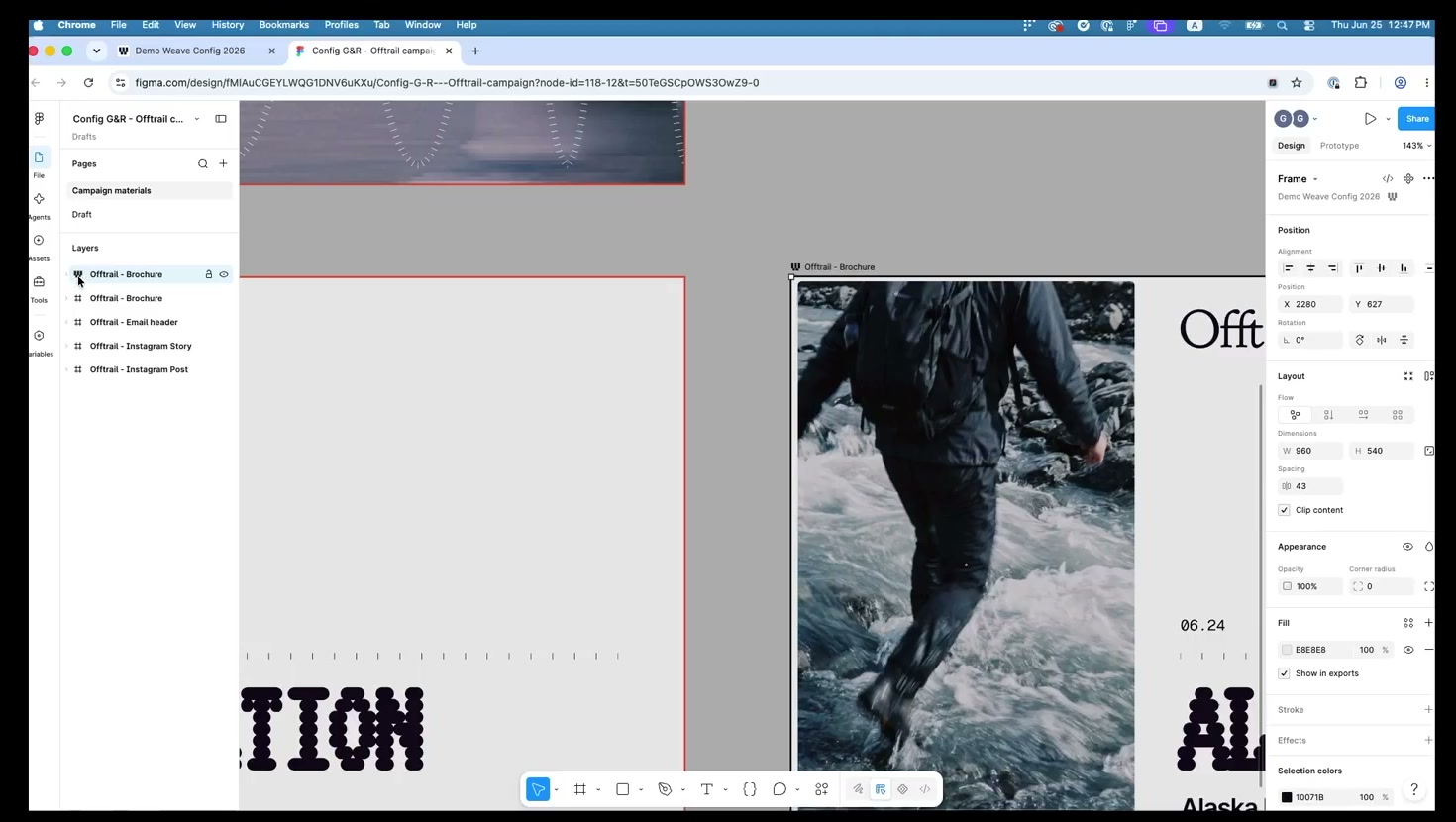1456x822 pixels.
Task: Open present options dropdown arrow
Action: point(1388,119)
